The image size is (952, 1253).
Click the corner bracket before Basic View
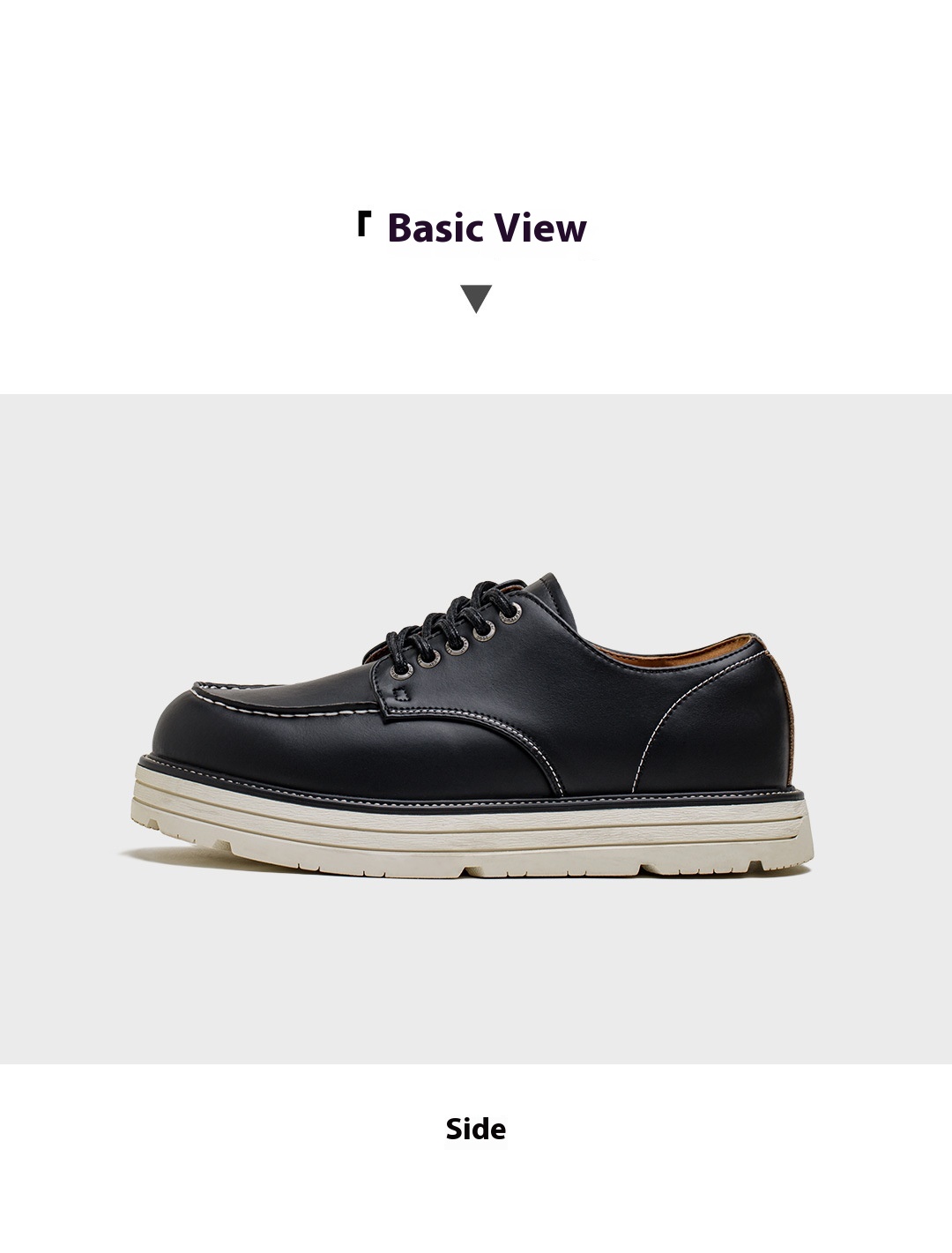click(x=362, y=224)
